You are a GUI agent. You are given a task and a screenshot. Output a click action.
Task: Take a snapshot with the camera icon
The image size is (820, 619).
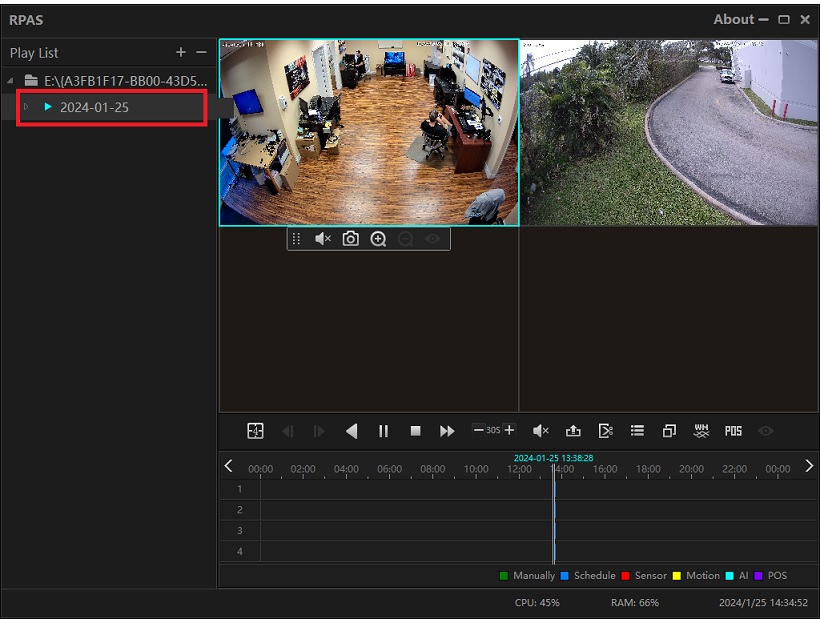350,239
